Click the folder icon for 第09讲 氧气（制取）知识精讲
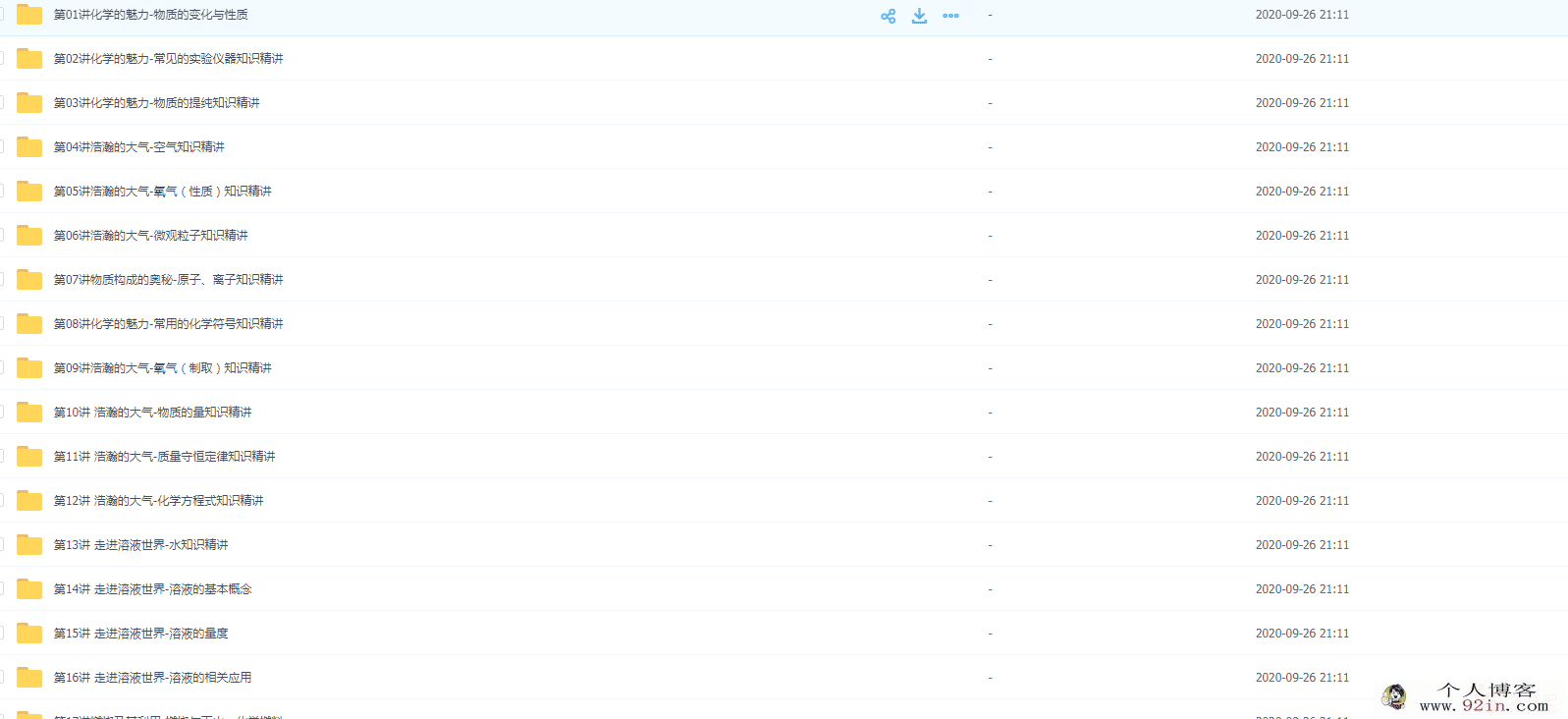This screenshot has width=1568, height=719. click(29, 368)
